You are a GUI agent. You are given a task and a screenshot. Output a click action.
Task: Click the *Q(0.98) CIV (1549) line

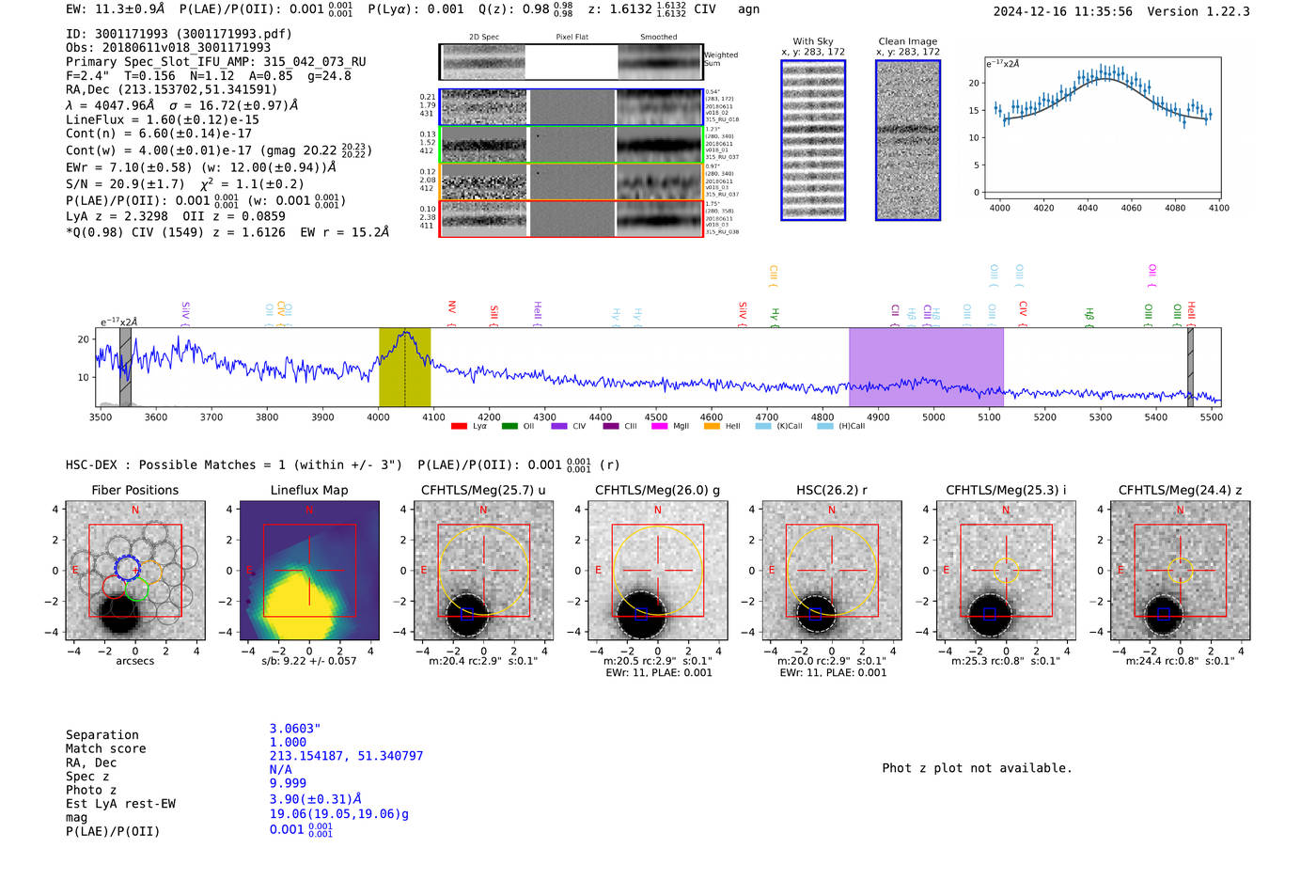coord(227,232)
